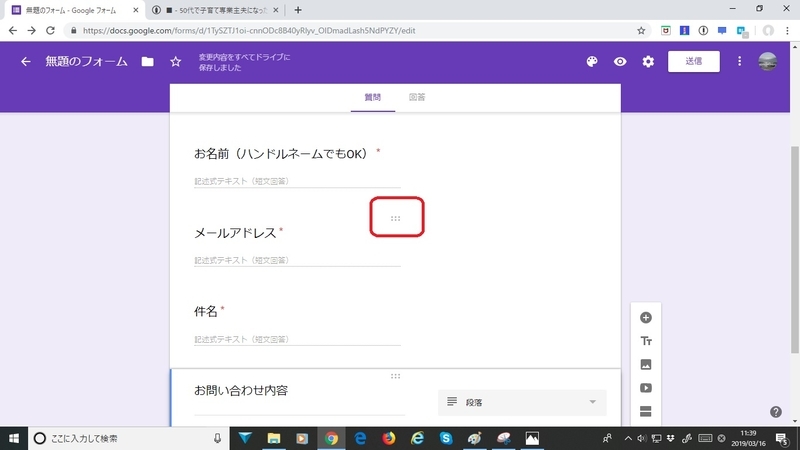
Task: Click short answer placeholder under メールアドレス
Action: pos(241,260)
